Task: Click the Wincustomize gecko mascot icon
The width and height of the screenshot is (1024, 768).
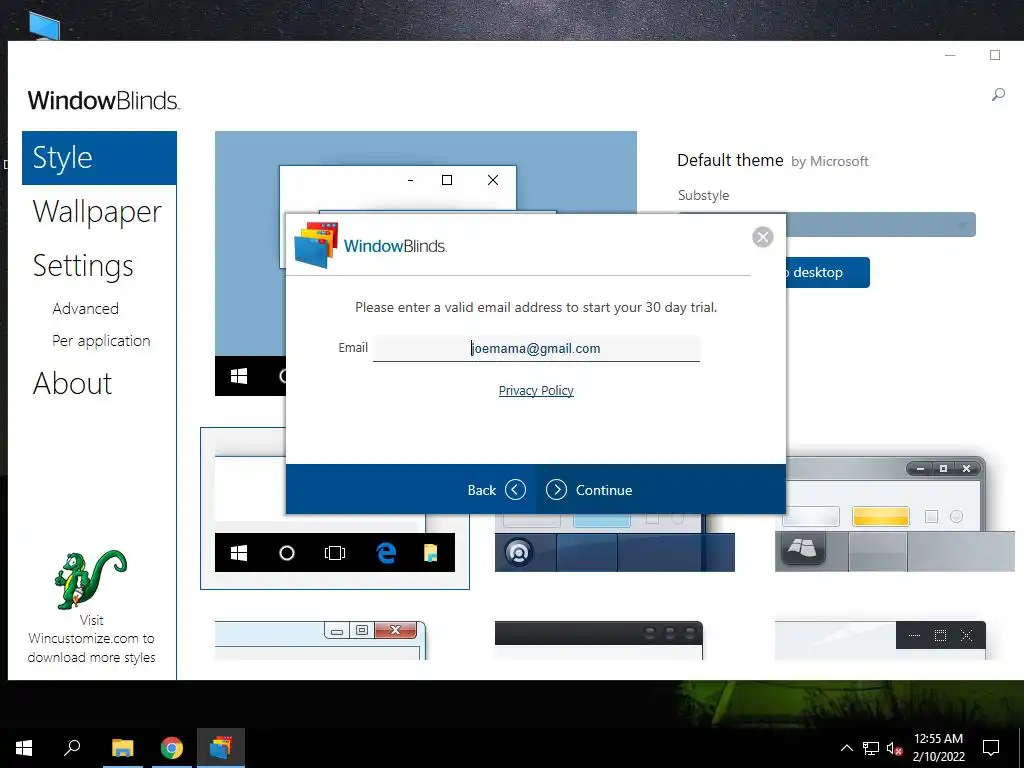Action: [x=91, y=579]
